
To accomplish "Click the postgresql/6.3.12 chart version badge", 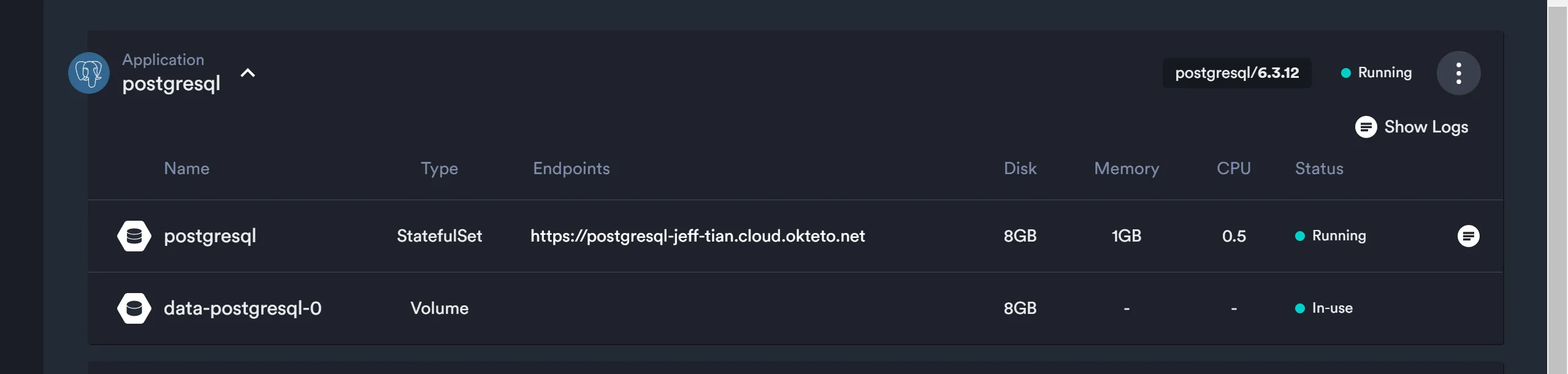I will [x=1237, y=73].
